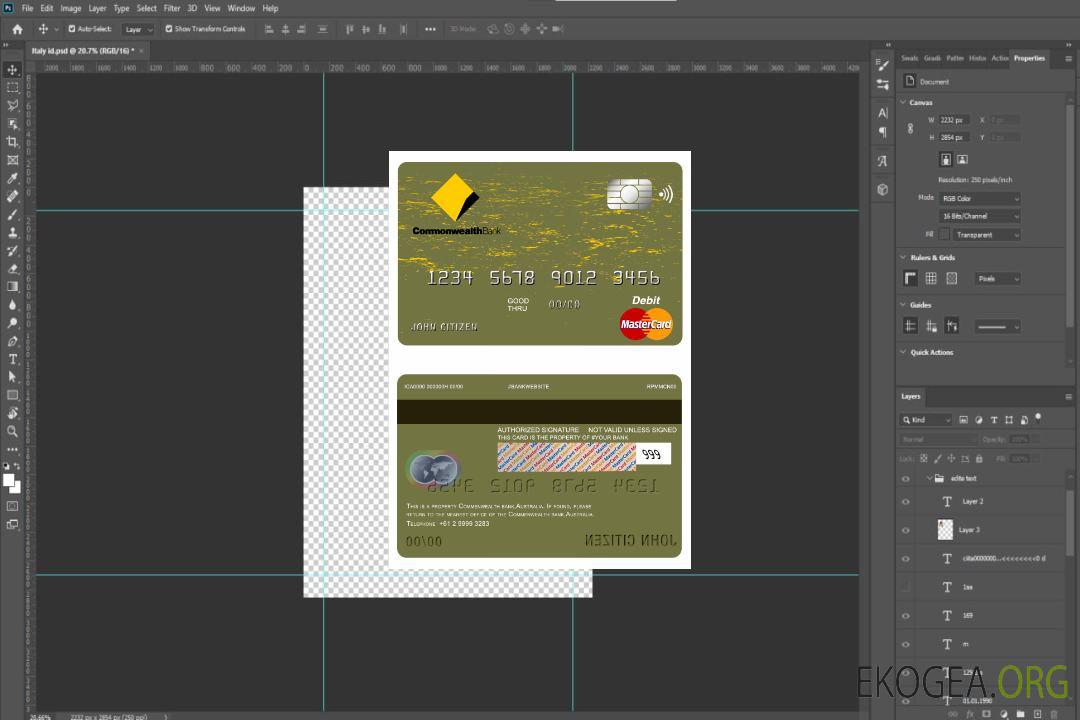
Task: Hide Layer 2 using its eye icon
Action: 906,502
